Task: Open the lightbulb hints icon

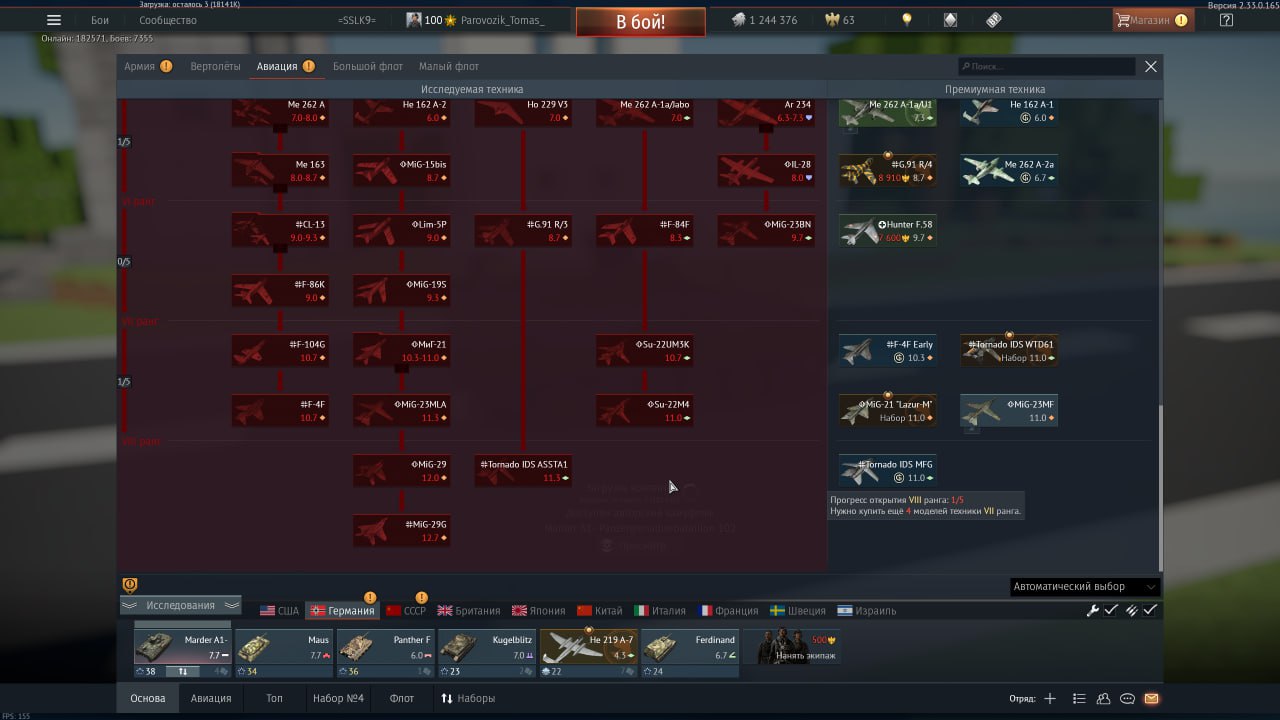Action: coord(907,20)
